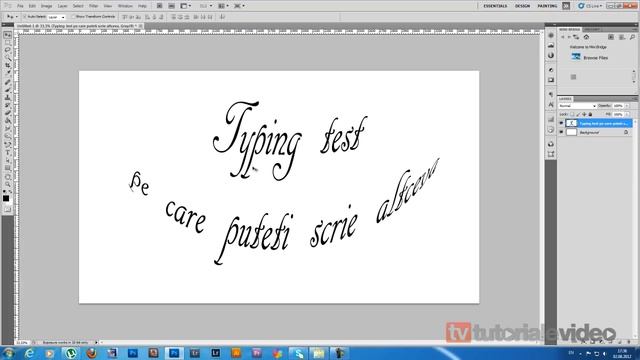640x360 pixels.
Task: Open Firefox from the taskbar
Action: coord(91,353)
